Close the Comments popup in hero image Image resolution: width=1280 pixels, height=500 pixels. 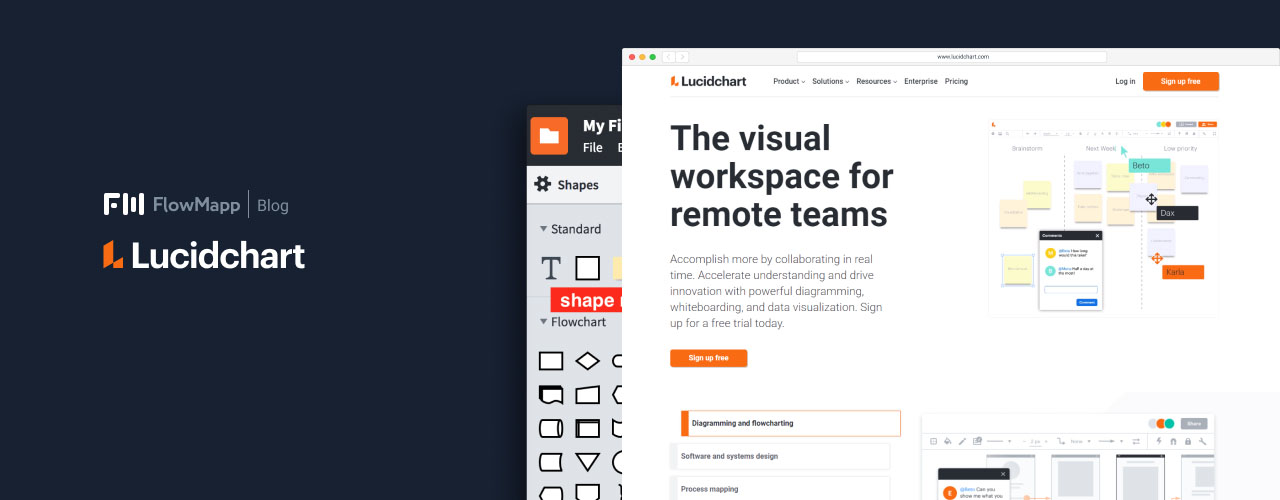point(1097,236)
